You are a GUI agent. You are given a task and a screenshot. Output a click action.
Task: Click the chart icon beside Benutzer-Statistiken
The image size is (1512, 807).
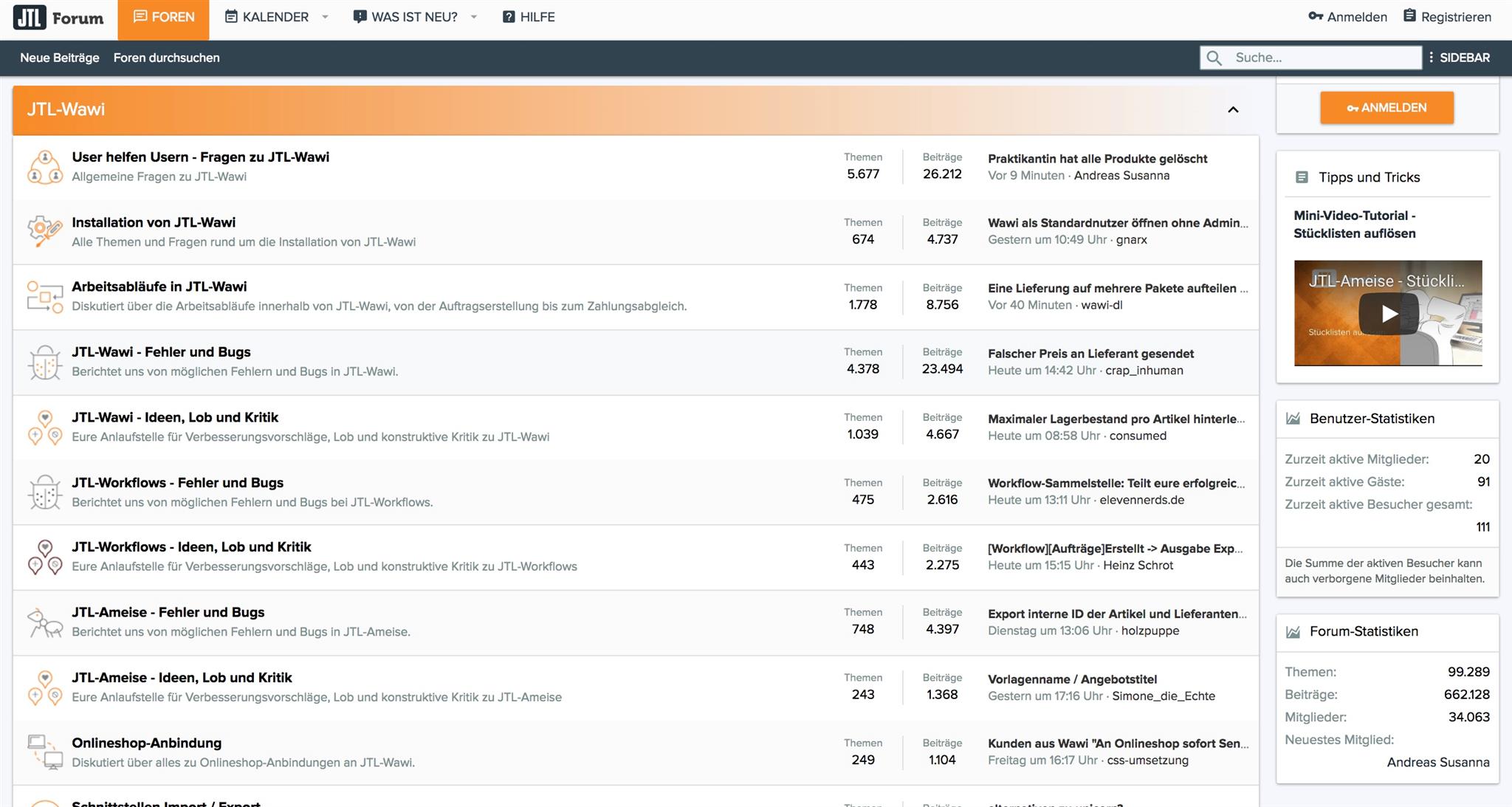pyautogui.click(x=1294, y=418)
